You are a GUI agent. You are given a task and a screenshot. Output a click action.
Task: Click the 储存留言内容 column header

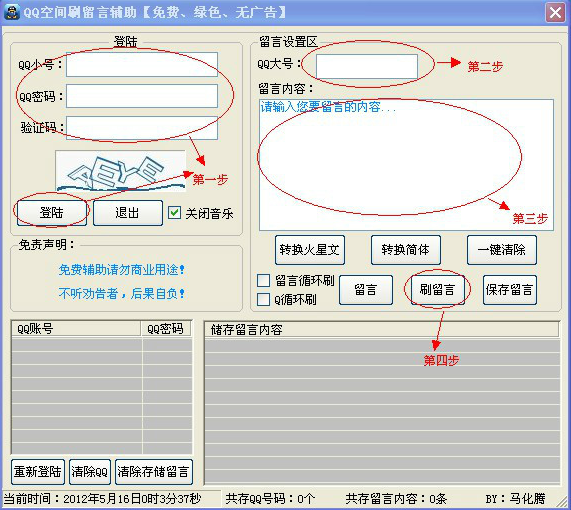pyautogui.click(x=382, y=330)
